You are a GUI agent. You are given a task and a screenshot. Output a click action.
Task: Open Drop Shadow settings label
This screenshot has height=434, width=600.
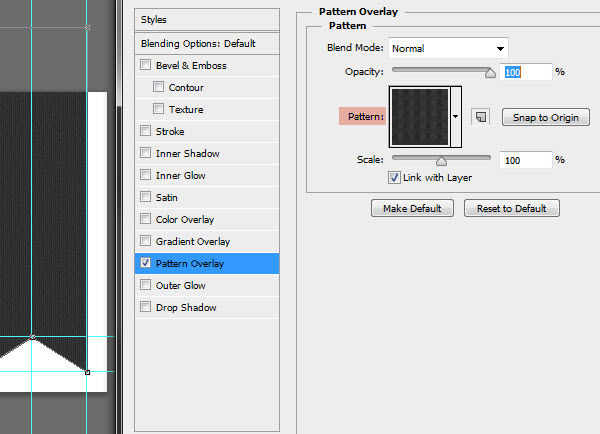click(186, 308)
